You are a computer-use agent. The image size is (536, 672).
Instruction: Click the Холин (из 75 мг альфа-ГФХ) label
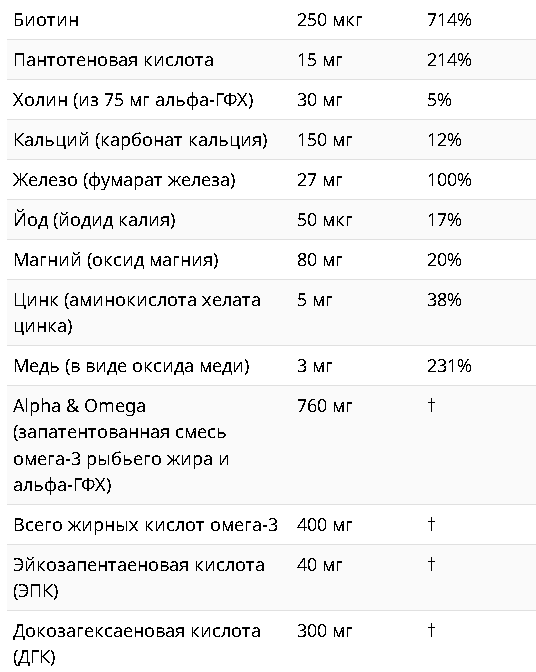(133, 100)
